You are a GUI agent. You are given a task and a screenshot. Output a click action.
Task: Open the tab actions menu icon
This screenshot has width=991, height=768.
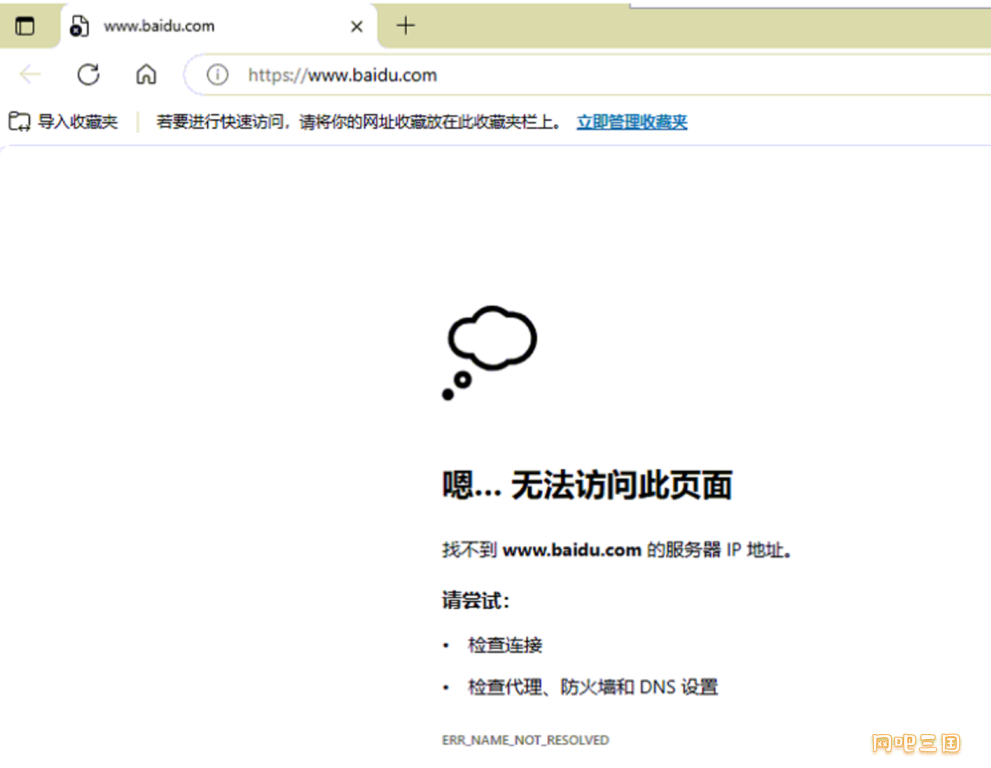point(25,26)
